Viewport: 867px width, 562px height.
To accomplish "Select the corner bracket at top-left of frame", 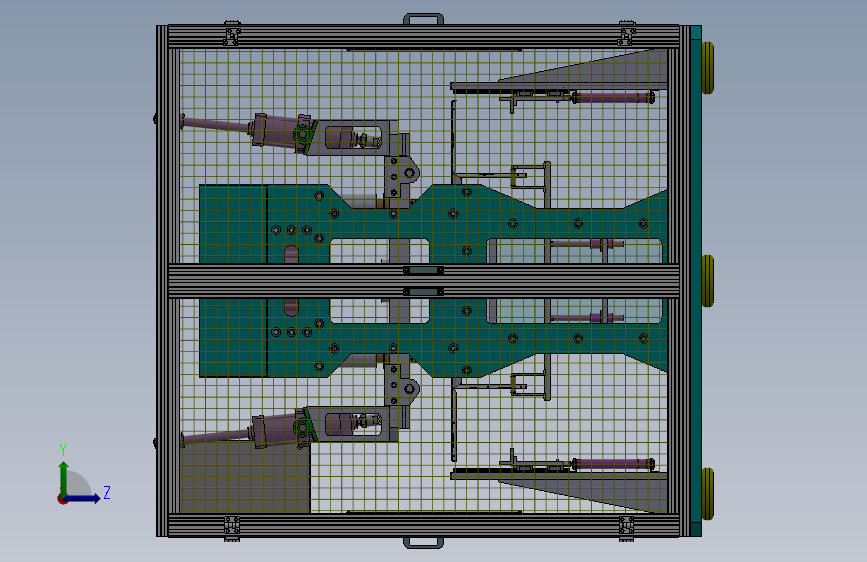I will coord(232,34).
